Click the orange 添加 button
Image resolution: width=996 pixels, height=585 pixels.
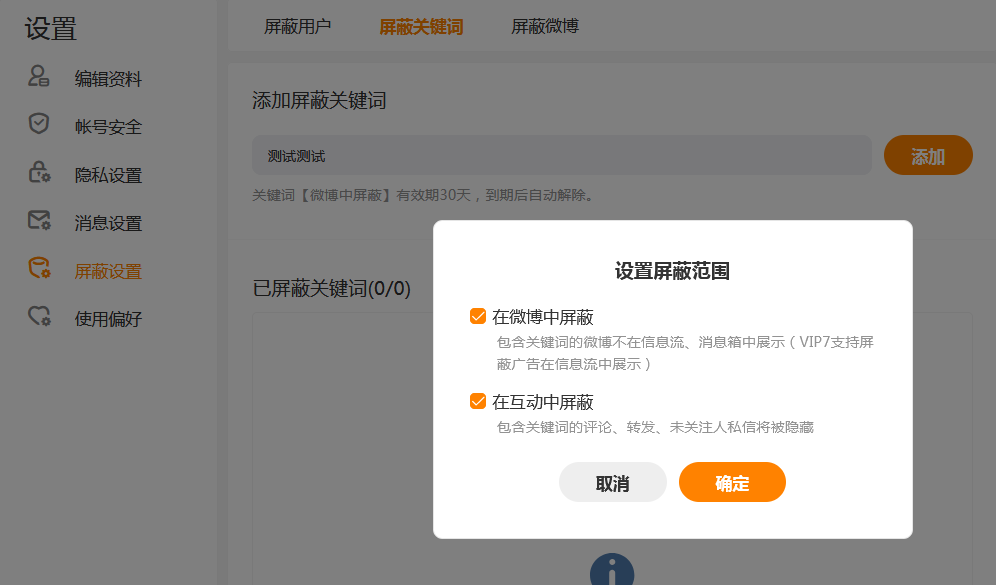click(928, 155)
